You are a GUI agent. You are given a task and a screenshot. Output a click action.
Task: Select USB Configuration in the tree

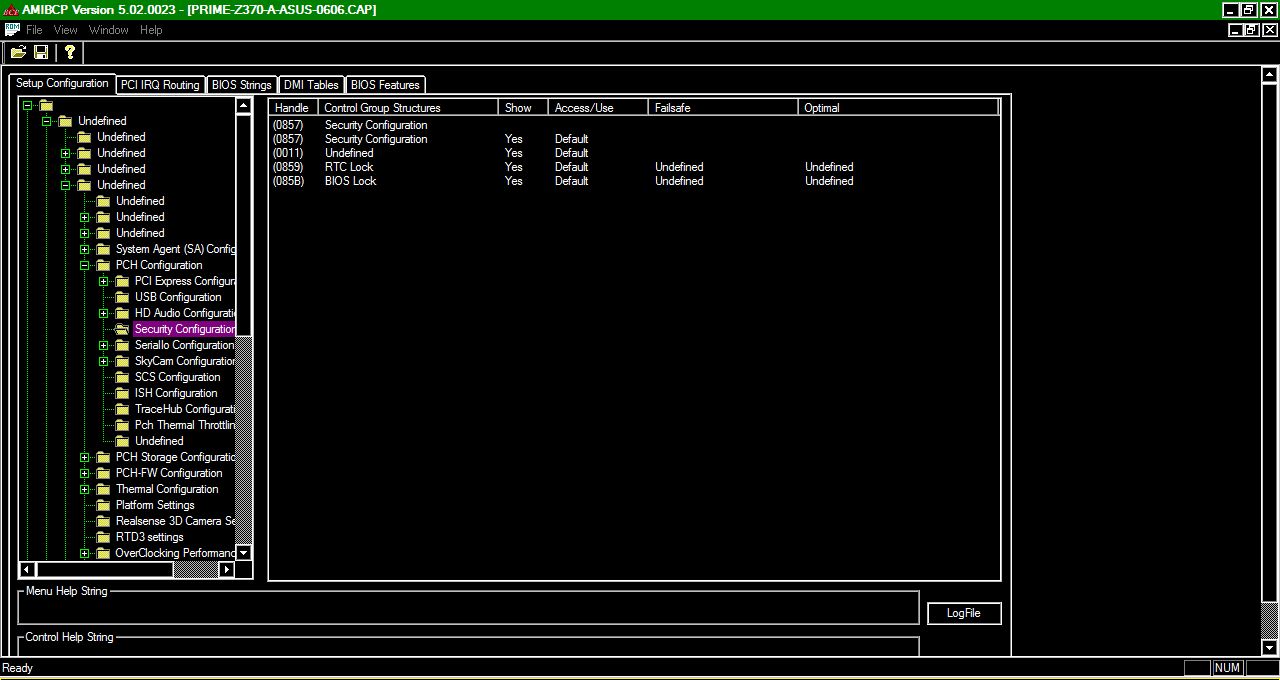pyautogui.click(x=178, y=297)
